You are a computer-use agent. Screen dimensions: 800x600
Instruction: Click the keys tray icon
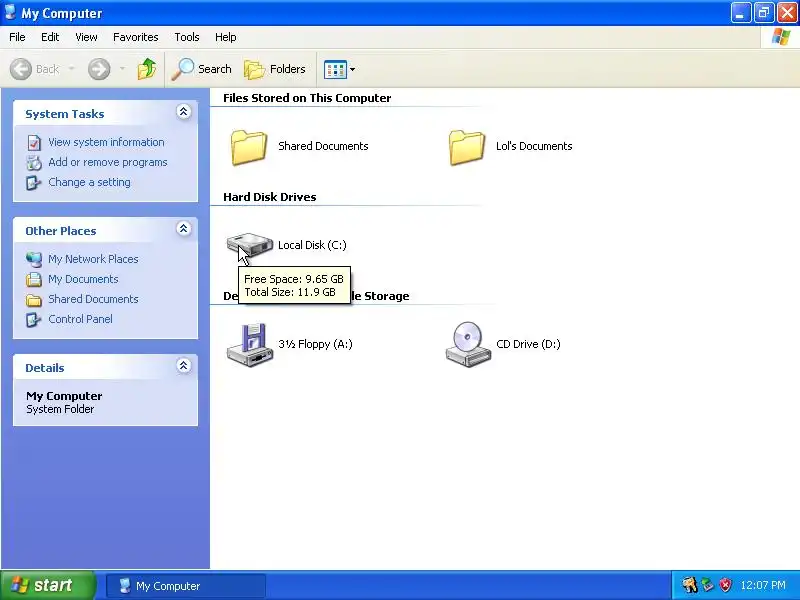(x=690, y=585)
